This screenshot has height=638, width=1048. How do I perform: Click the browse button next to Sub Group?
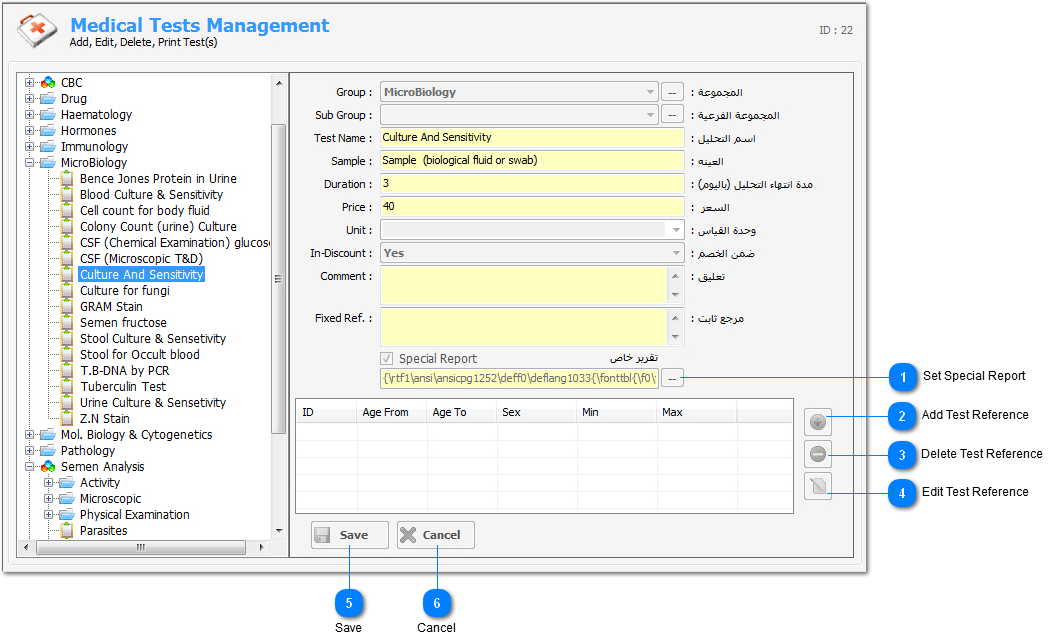[x=672, y=115]
